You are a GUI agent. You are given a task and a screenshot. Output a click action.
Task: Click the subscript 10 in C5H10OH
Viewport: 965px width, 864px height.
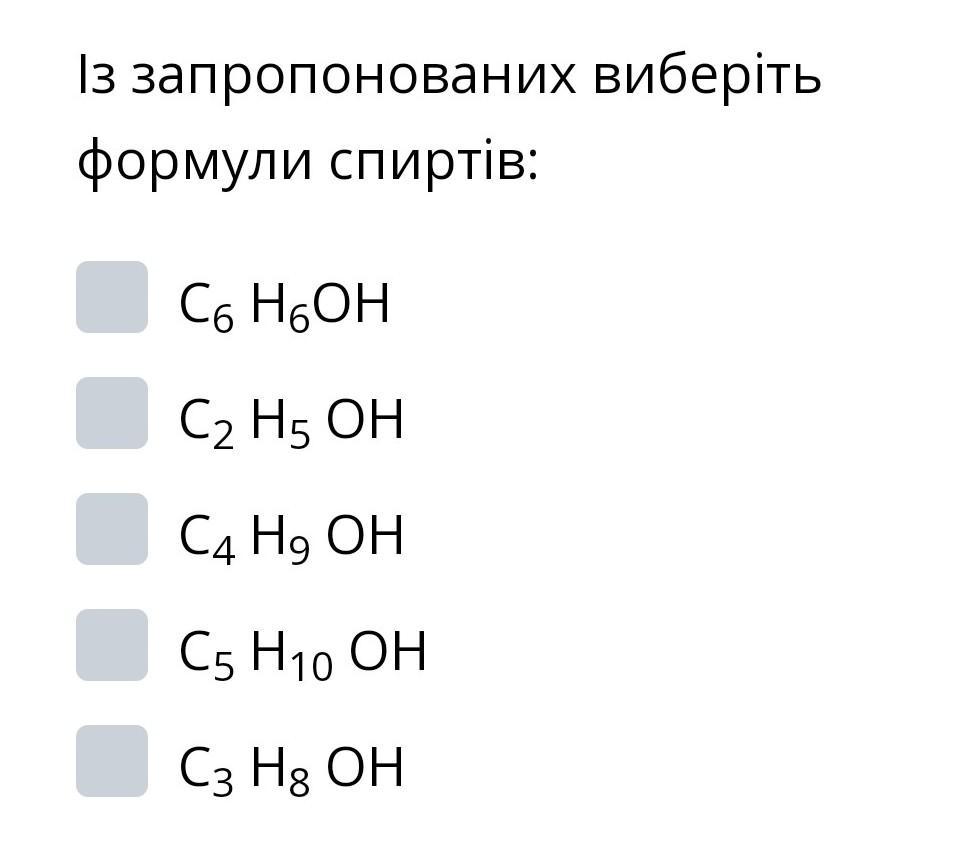click(312, 666)
